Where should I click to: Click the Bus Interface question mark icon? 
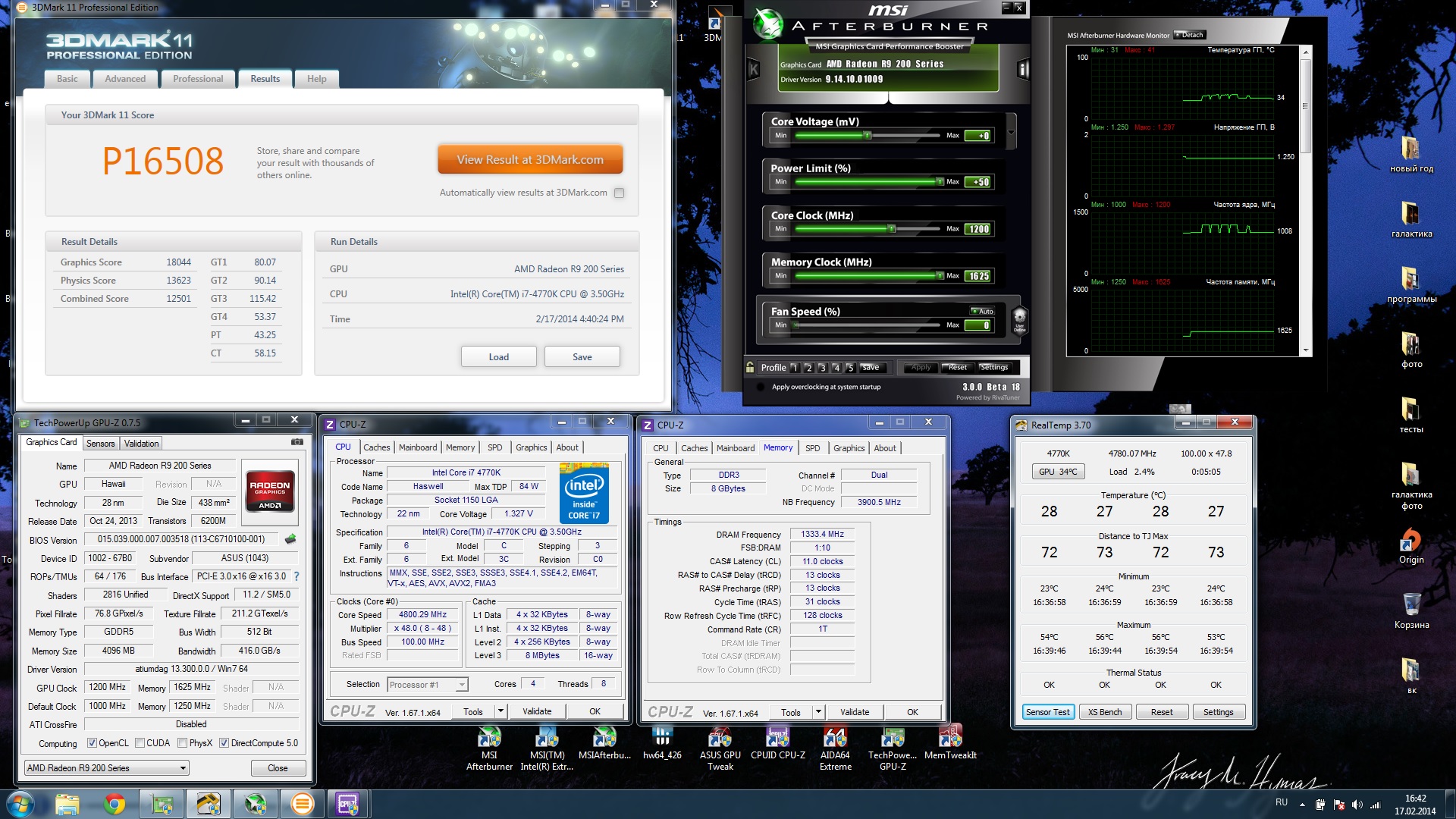coord(297,576)
